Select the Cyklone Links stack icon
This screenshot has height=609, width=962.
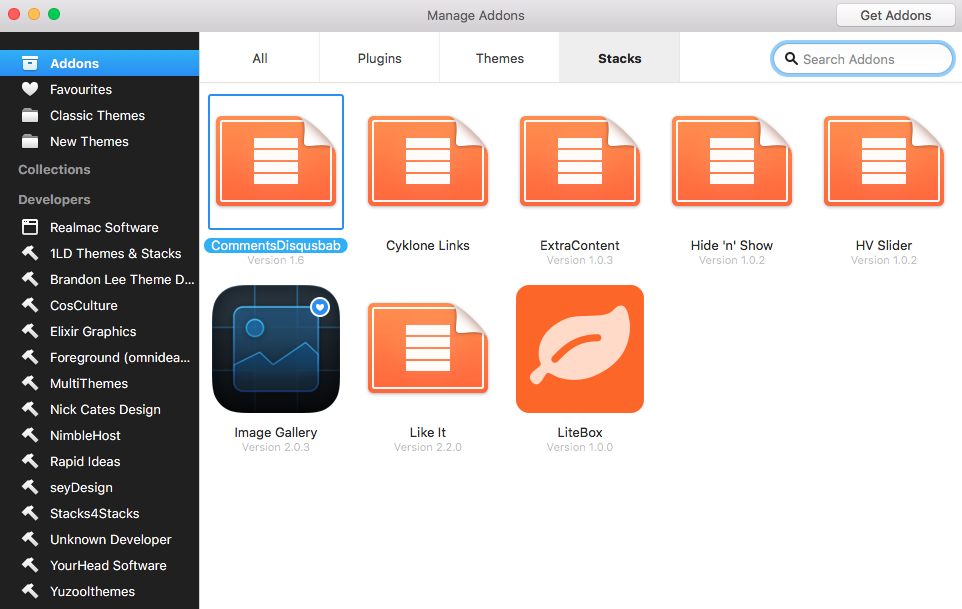(428, 161)
